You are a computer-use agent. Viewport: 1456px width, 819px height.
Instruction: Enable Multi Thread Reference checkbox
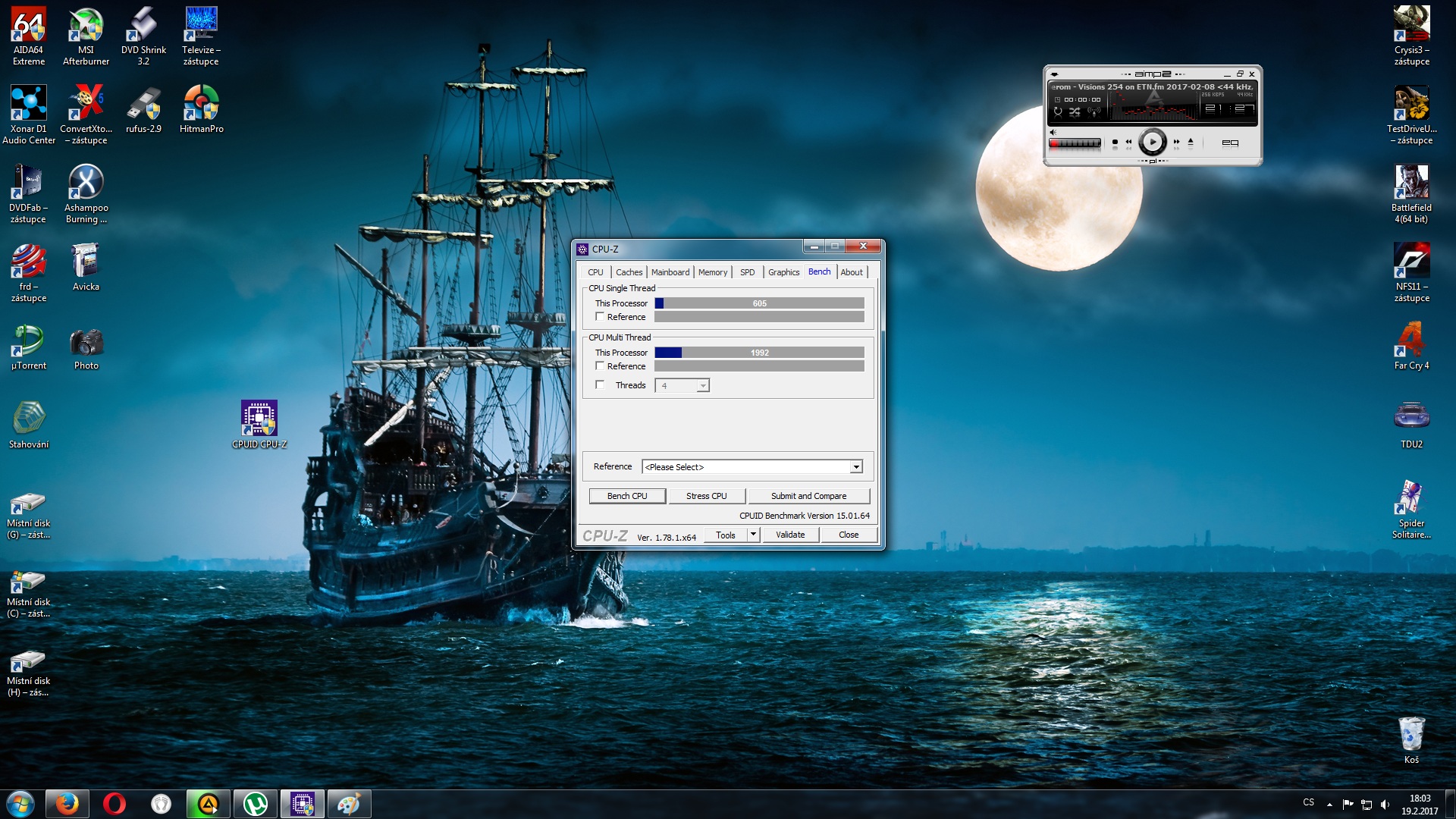(600, 366)
